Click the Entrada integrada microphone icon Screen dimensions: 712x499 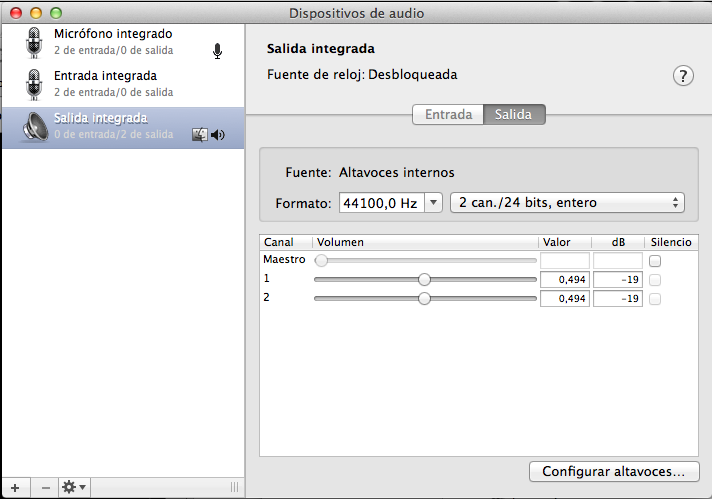[x=35, y=85]
